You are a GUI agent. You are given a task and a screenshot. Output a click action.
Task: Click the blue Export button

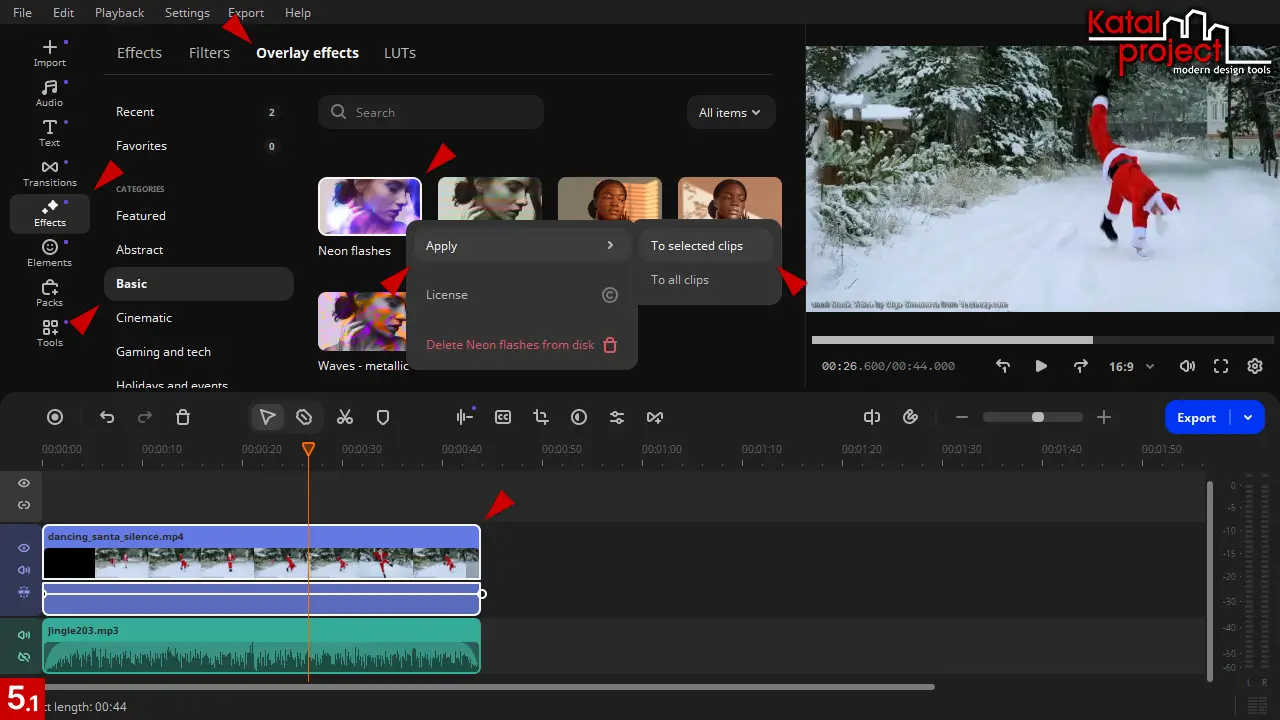pos(1196,418)
